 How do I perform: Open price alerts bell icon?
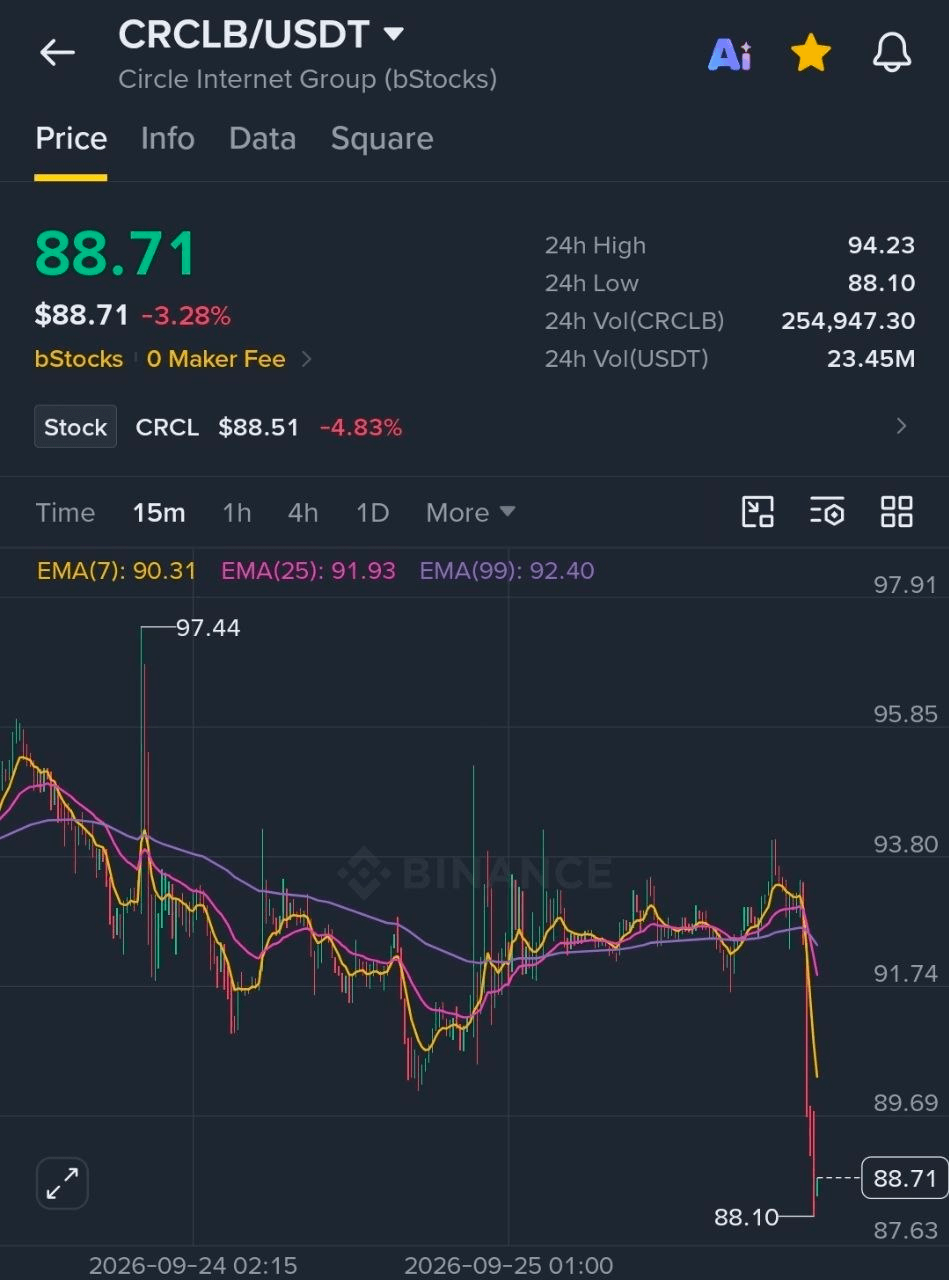pos(892,52)
